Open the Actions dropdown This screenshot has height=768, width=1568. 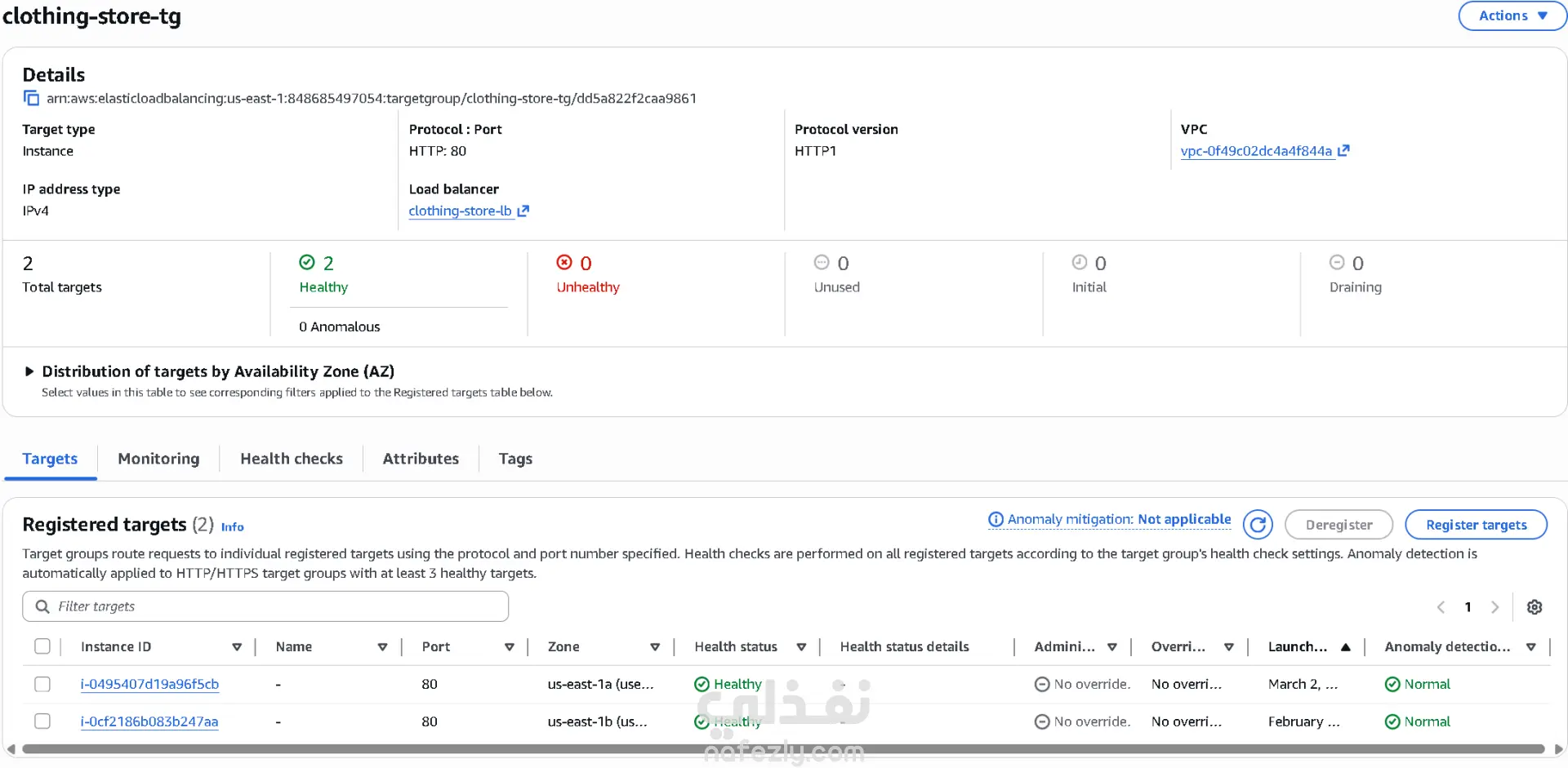tap(1512, 16)
